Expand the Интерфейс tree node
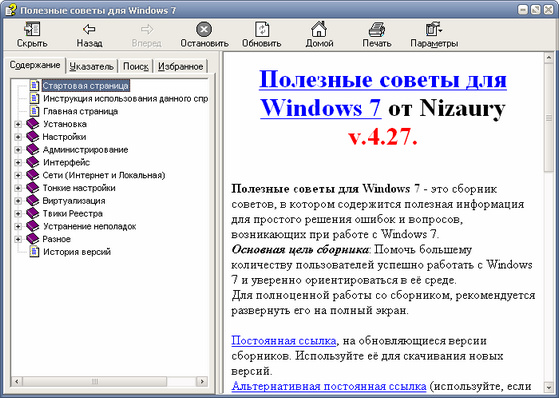 tap(17, 163)
